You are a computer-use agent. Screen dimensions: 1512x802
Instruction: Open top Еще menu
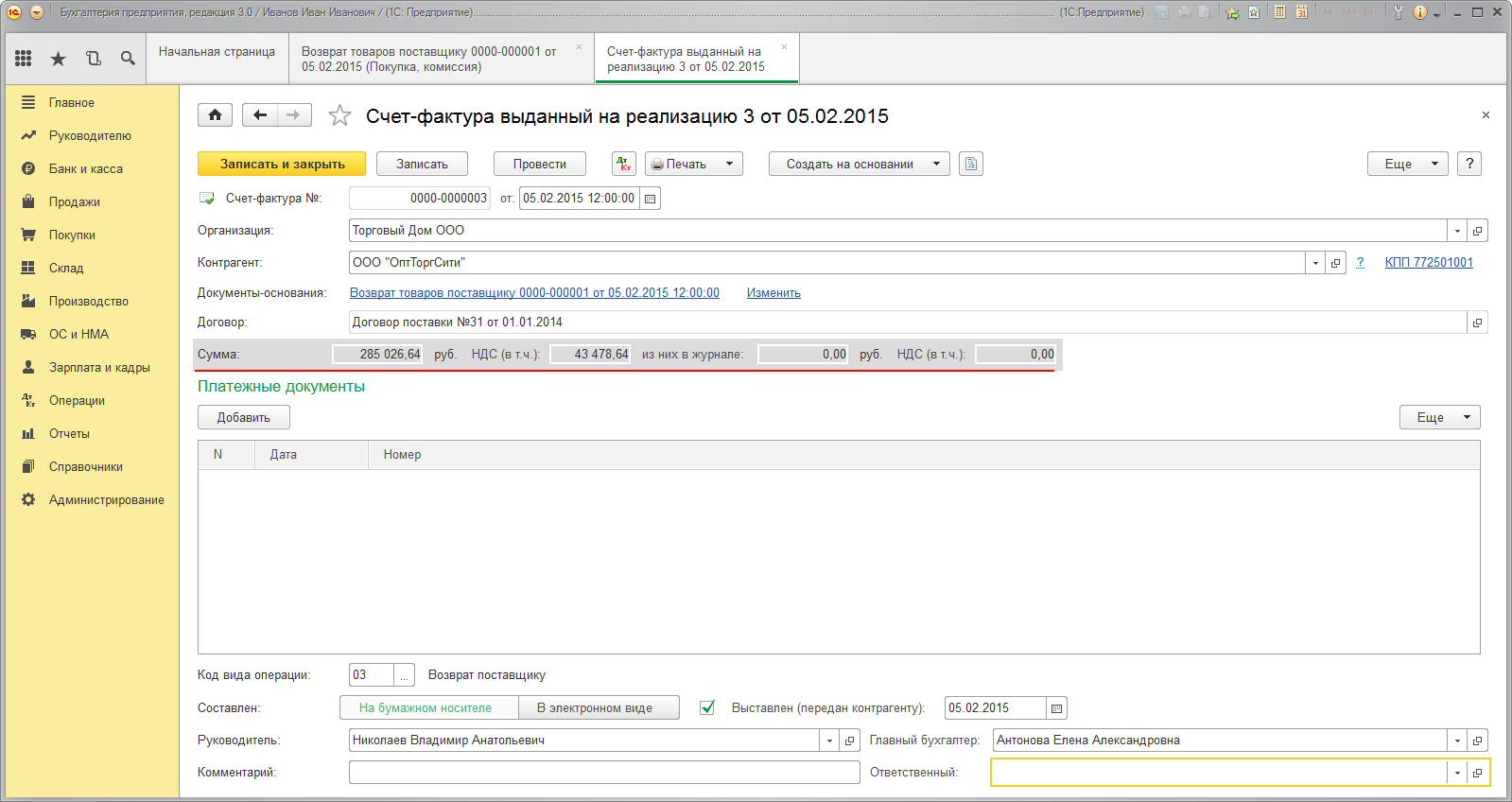click(x=1407, y=164)
